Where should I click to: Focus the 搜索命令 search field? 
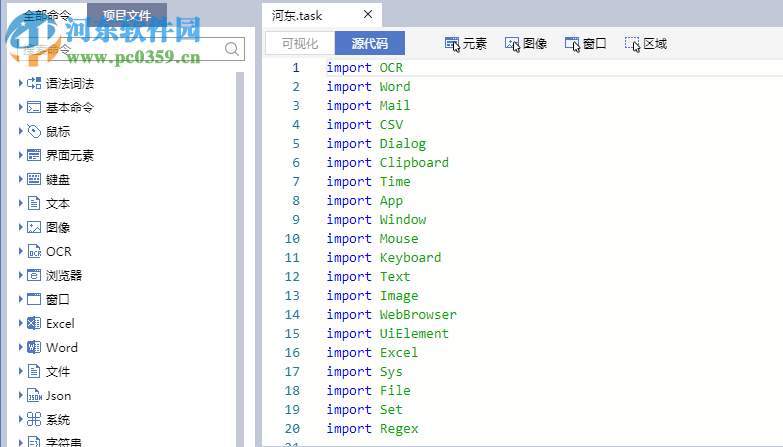[132, 49]
